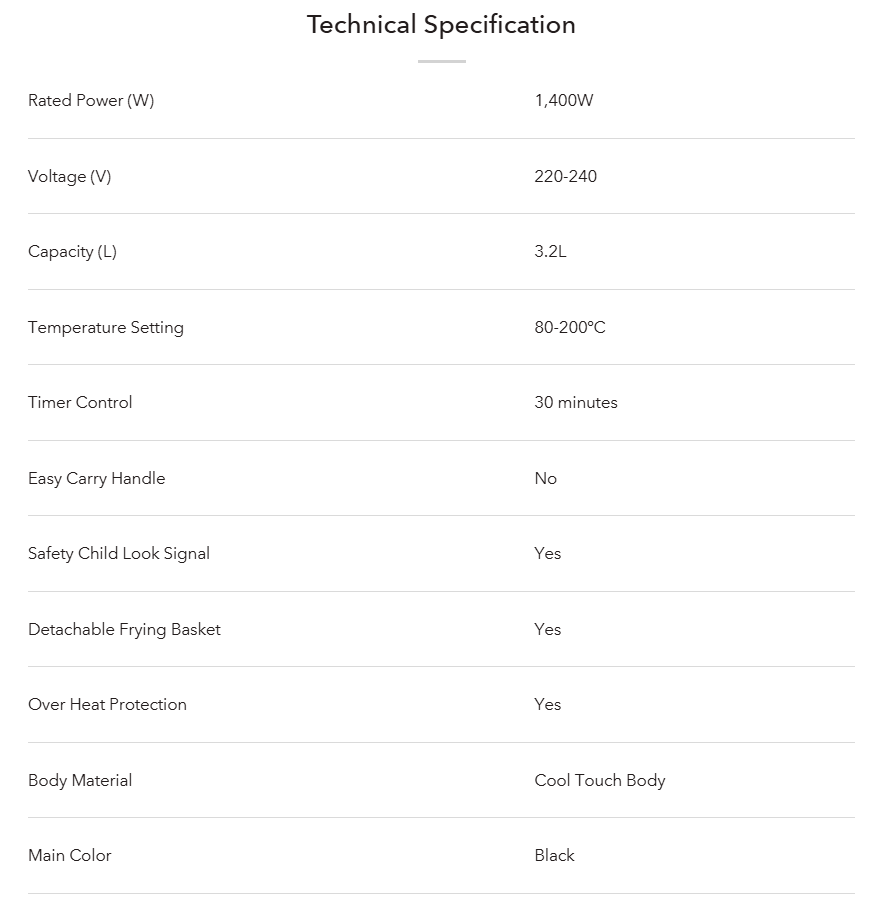Click the Temperature Setting label
The width and height of the screenshot is (889, 901).
point(106,327)
